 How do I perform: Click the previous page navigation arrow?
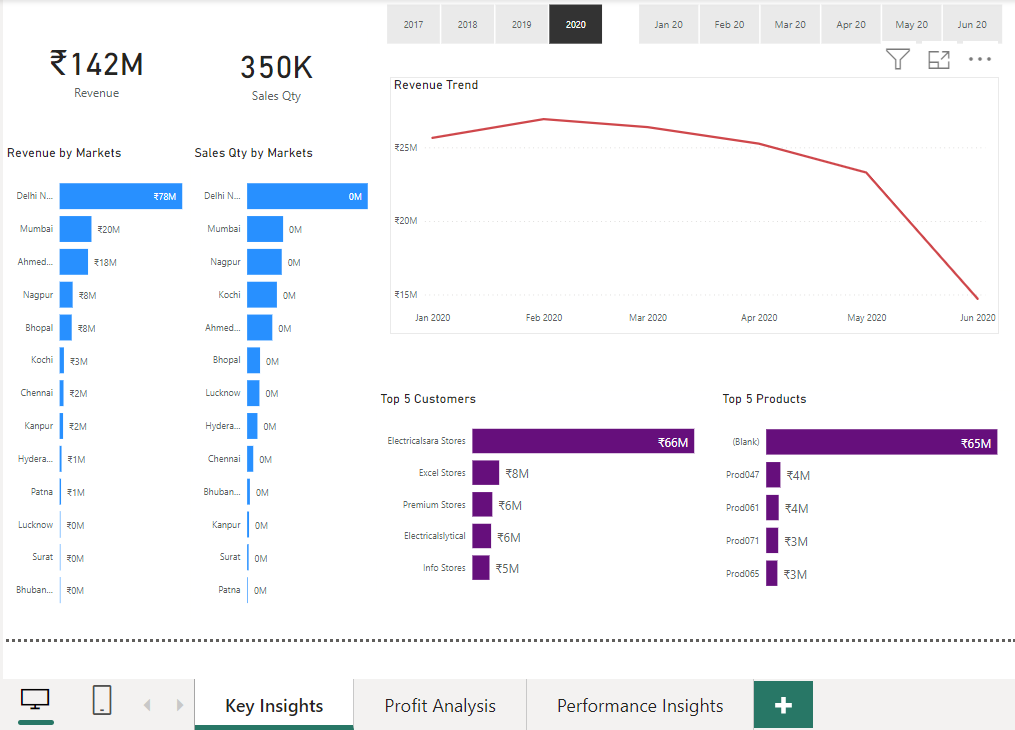click(x=148, y=704)
